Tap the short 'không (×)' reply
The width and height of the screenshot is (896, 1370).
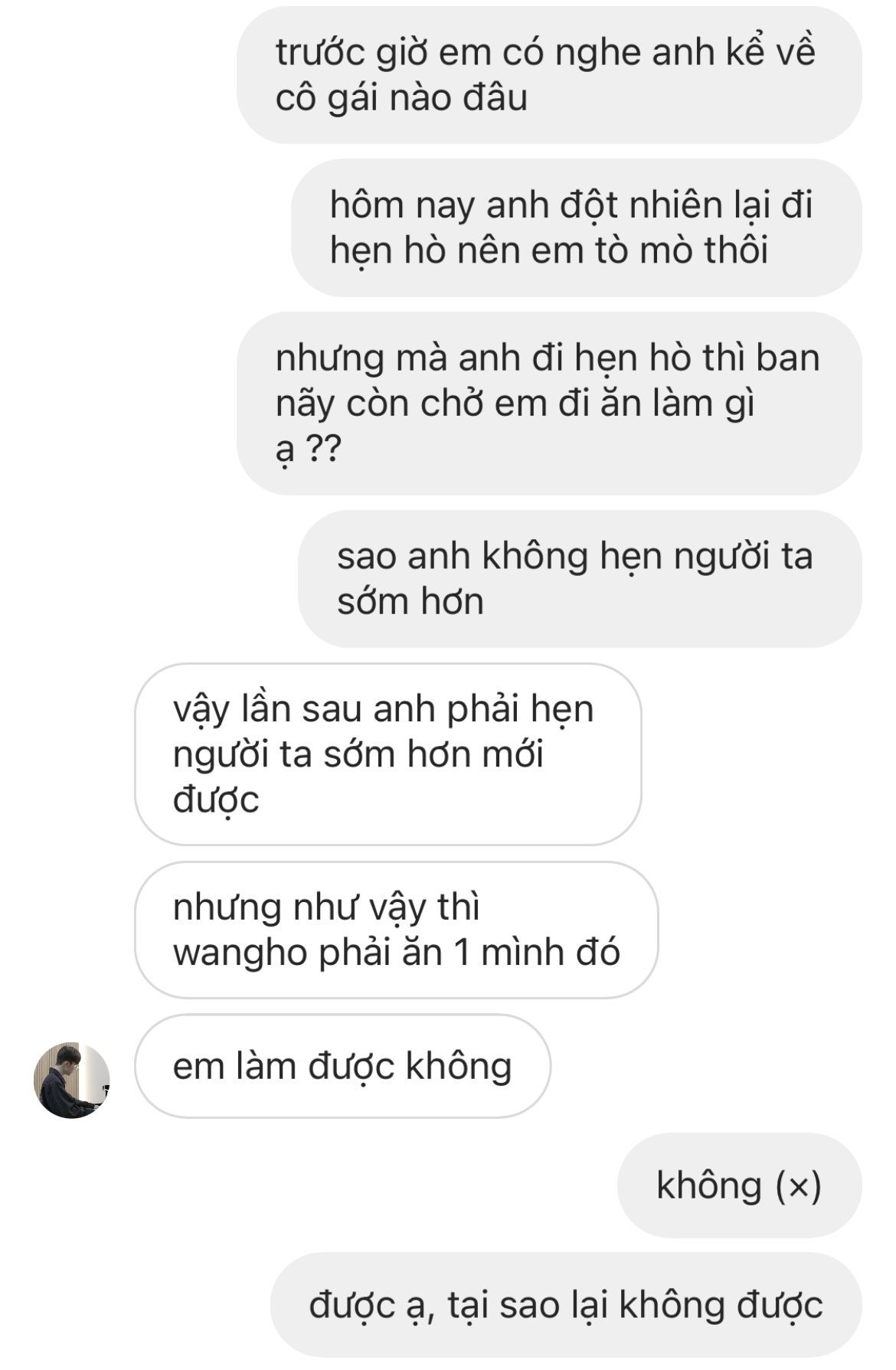[739, 1185]
